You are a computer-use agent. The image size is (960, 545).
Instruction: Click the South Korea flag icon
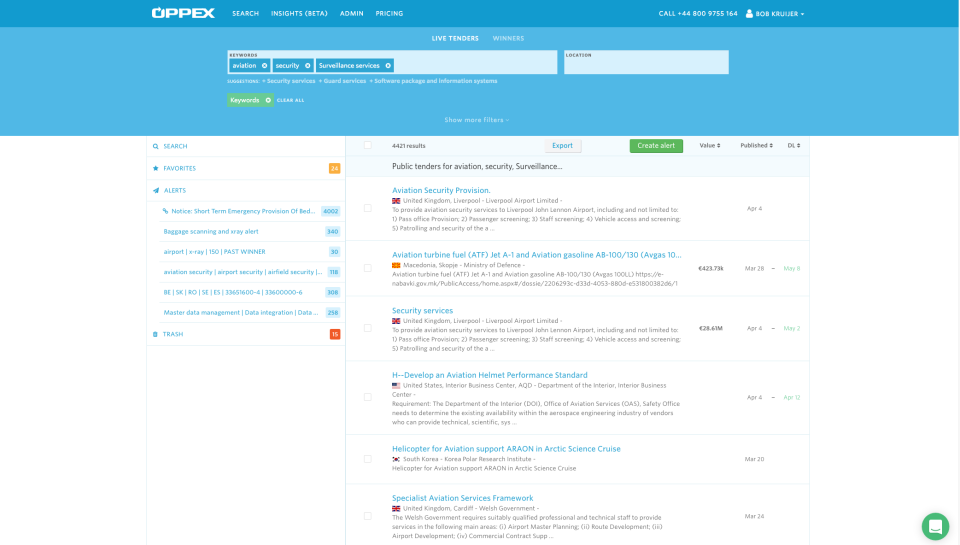tap(396, 459)
